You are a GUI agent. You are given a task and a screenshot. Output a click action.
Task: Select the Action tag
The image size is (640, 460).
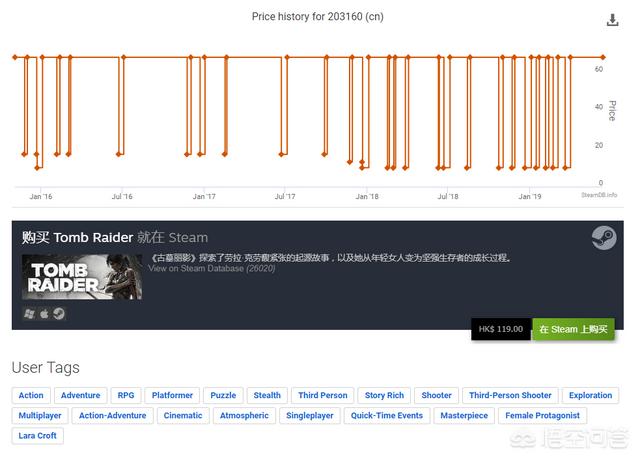point(31,396)
